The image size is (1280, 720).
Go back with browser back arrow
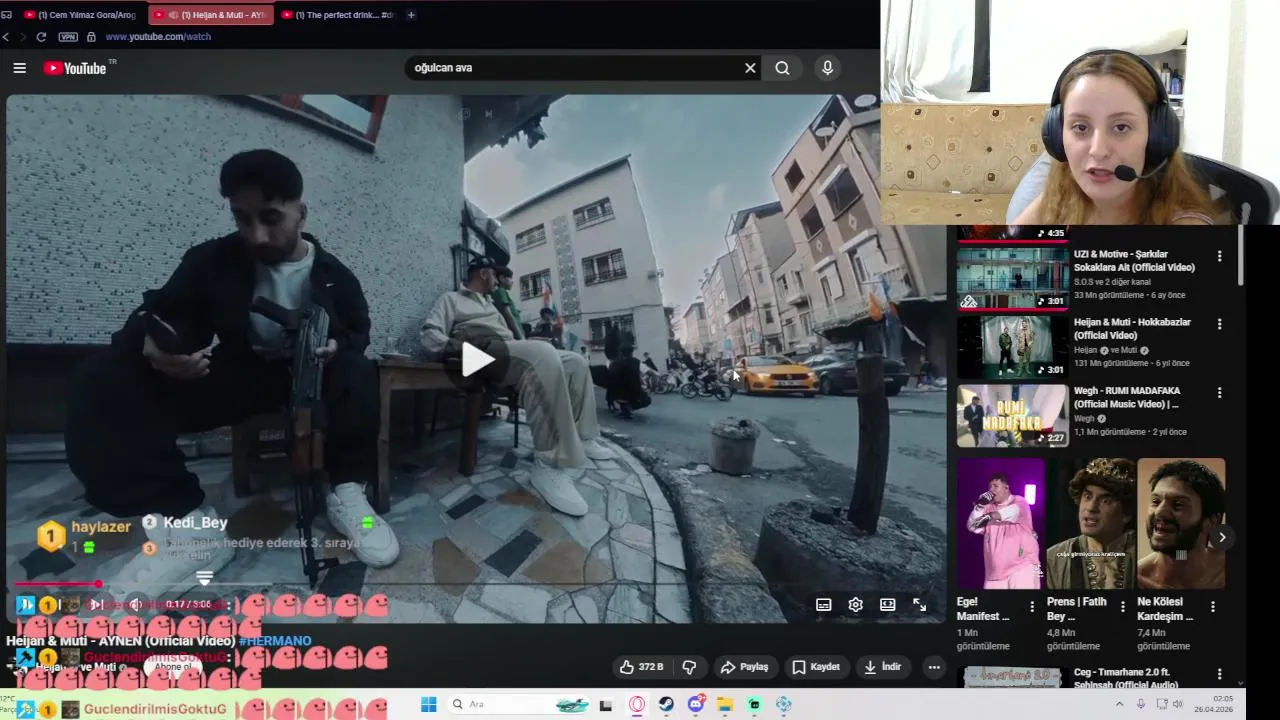pos(5,37)
